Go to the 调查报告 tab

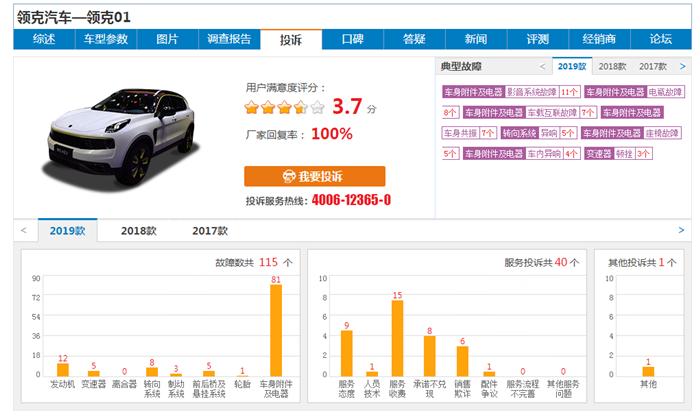pos(229,39)
